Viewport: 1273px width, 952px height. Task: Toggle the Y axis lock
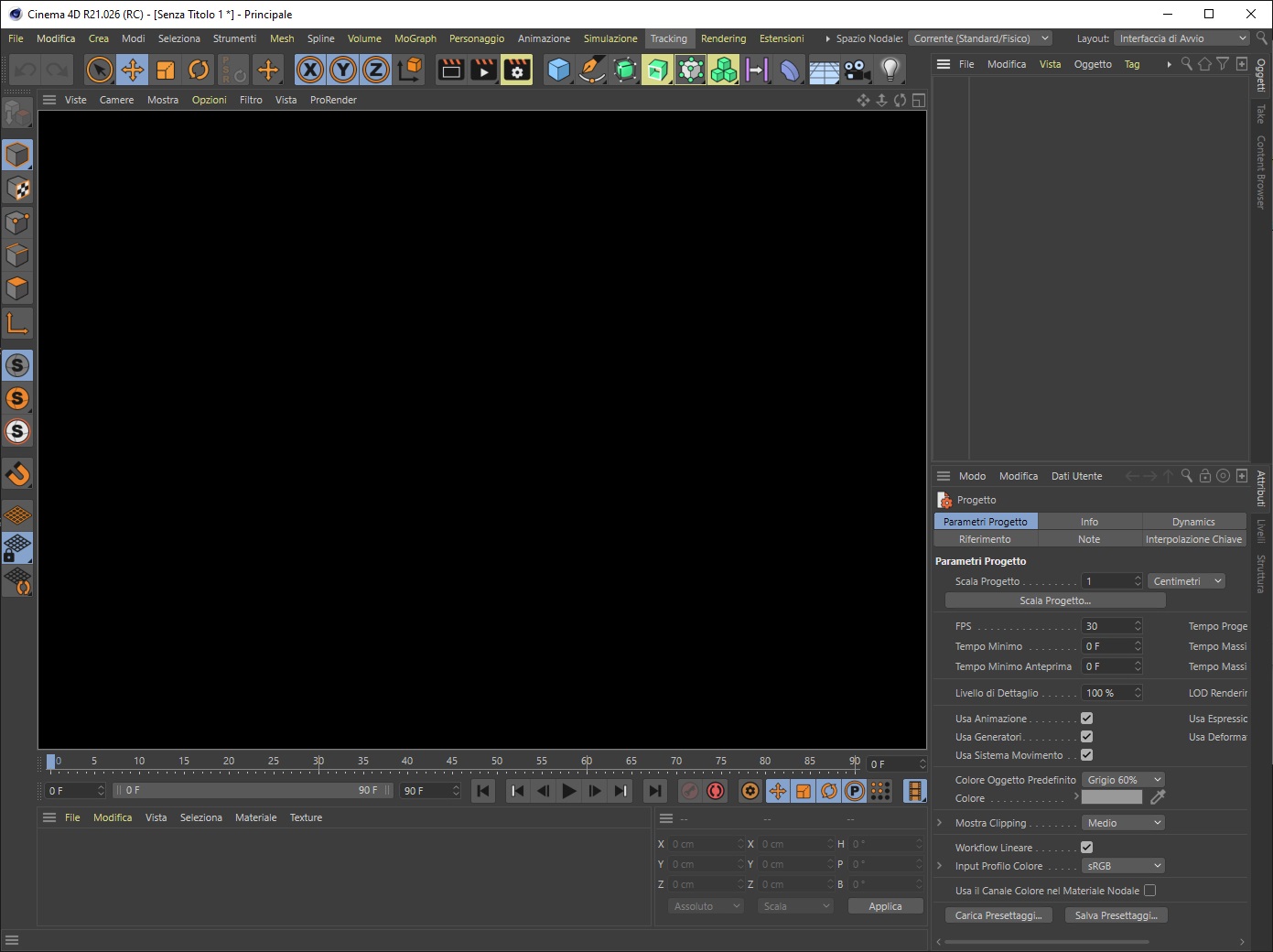[343, 70]
